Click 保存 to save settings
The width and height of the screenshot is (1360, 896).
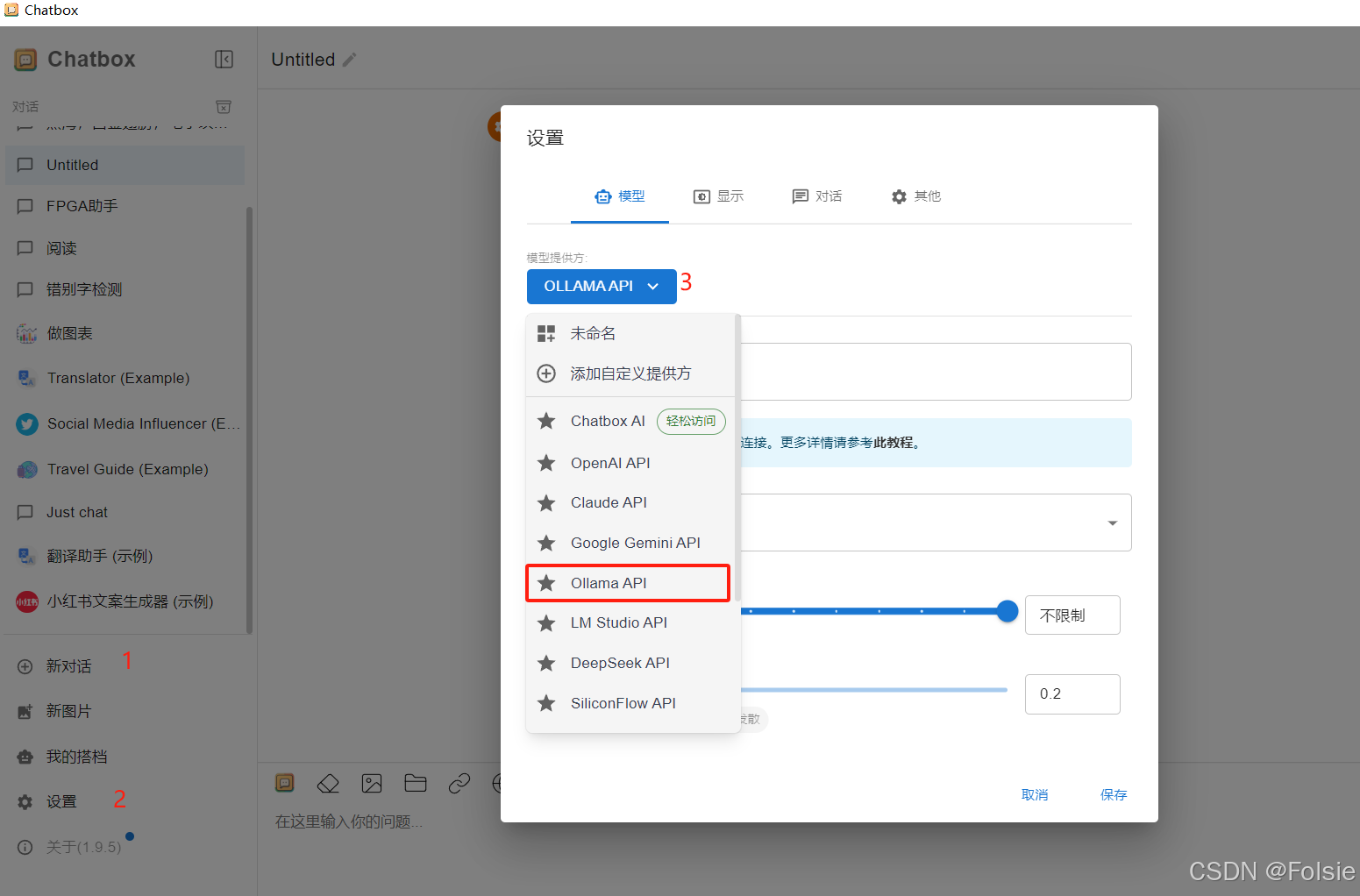1114,794
